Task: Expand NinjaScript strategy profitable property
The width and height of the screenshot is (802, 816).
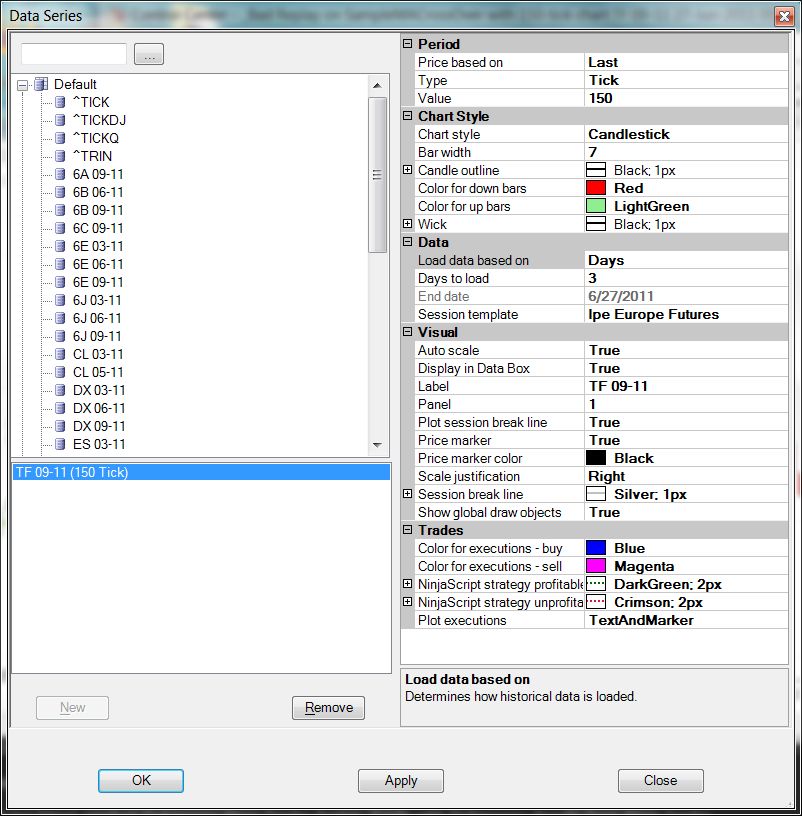Action: coord(408,583)
